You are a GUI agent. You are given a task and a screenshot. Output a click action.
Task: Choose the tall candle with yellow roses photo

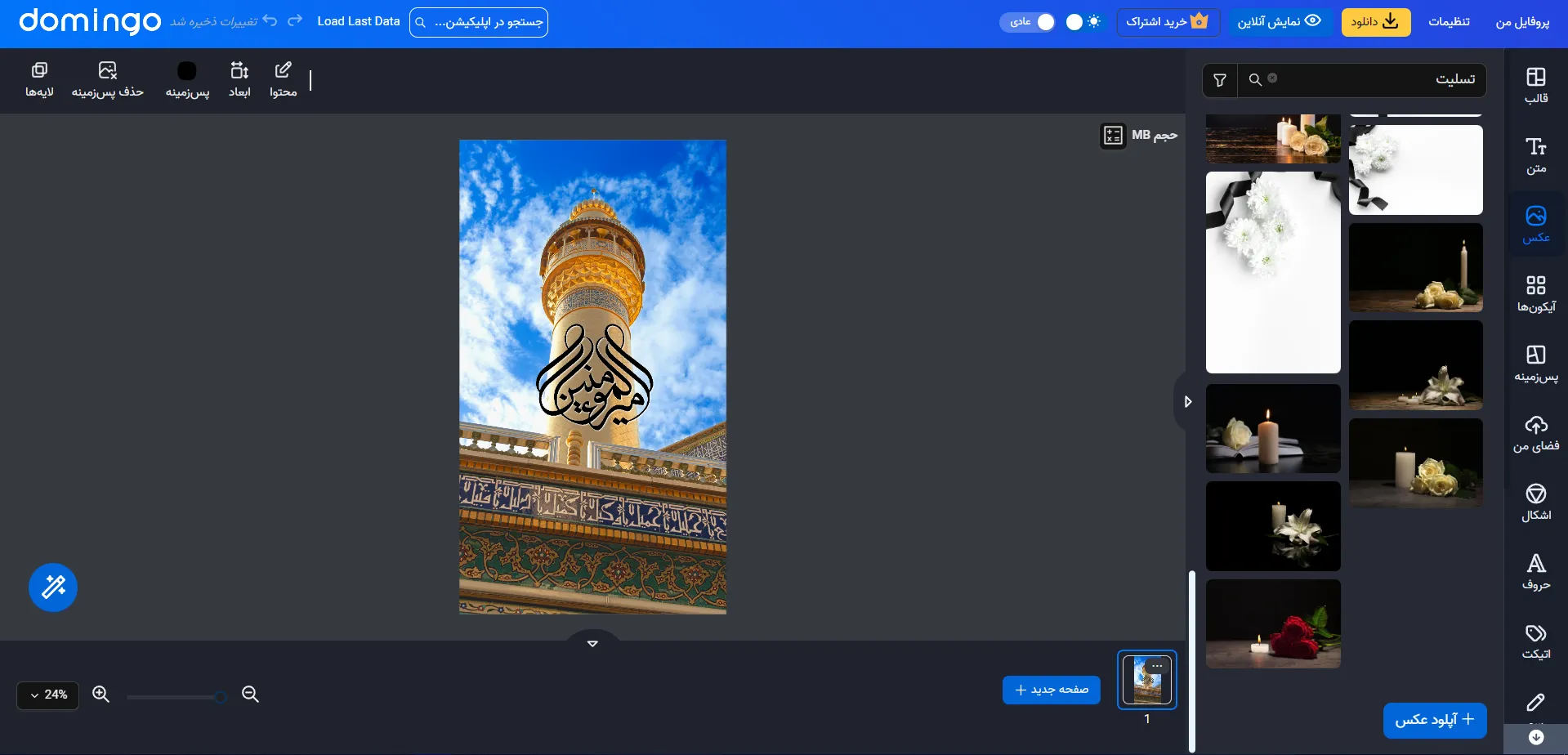(1416, 267)
